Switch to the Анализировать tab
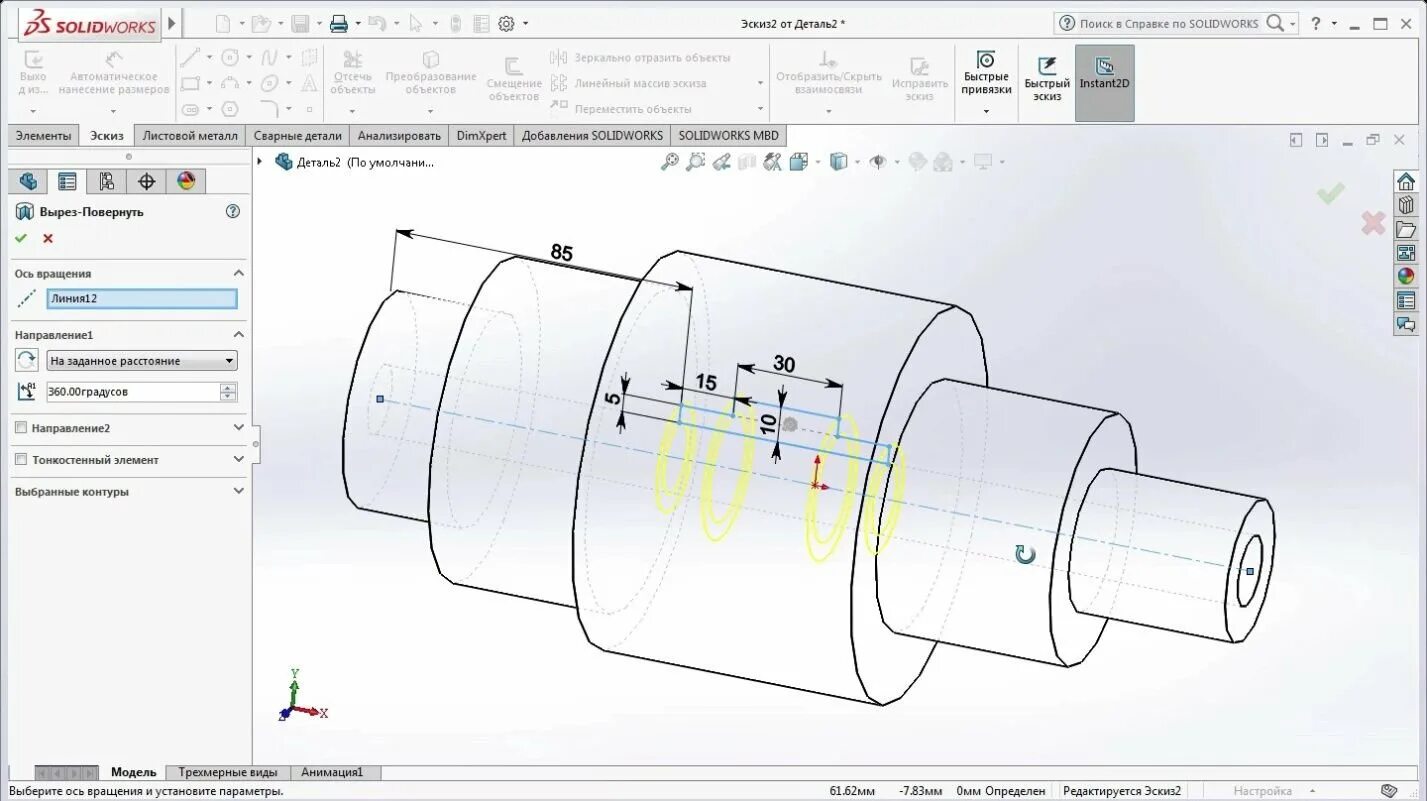 tap(399, 135)
